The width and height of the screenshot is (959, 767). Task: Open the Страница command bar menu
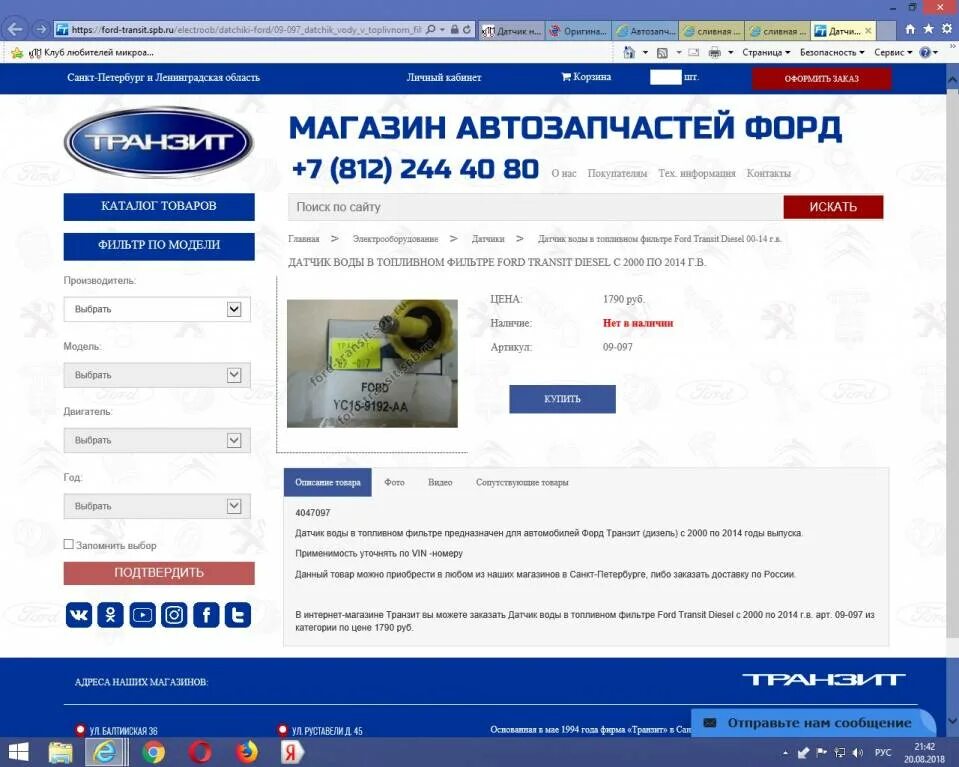[x=766, y=53]
